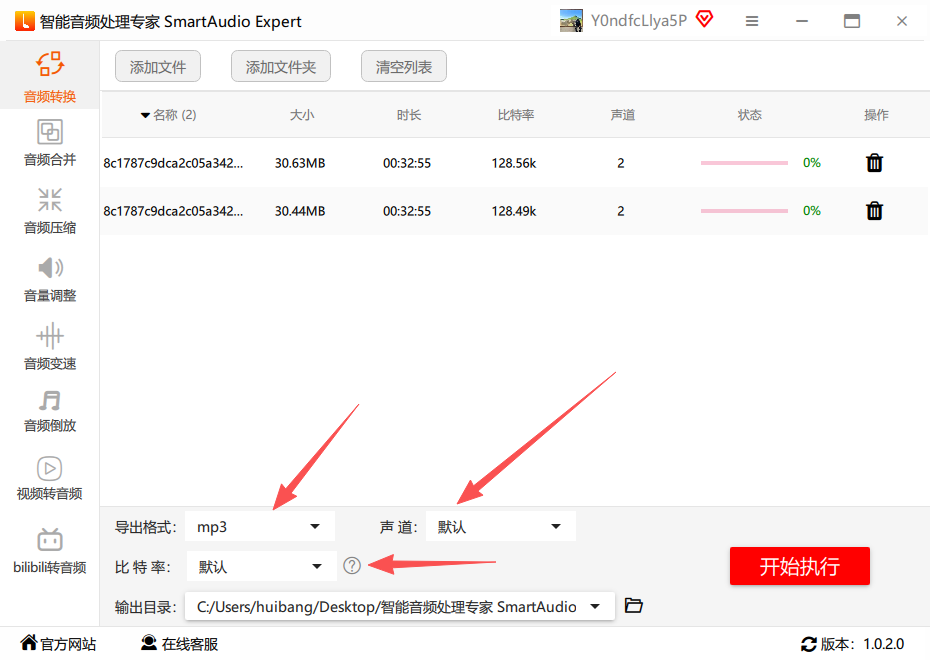
Task: Select the first 8c1787c9dca2c05a342... file row name
Action: (173, 163)
